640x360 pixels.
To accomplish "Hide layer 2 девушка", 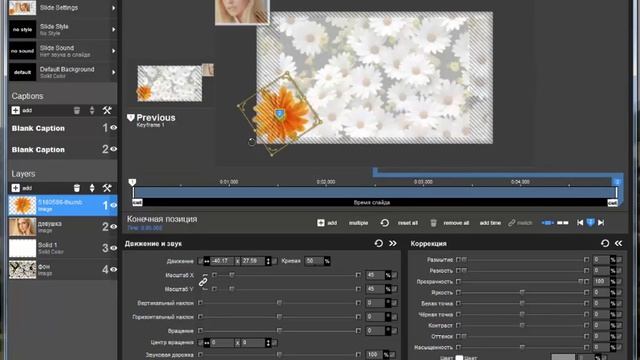I will [113, 227].
